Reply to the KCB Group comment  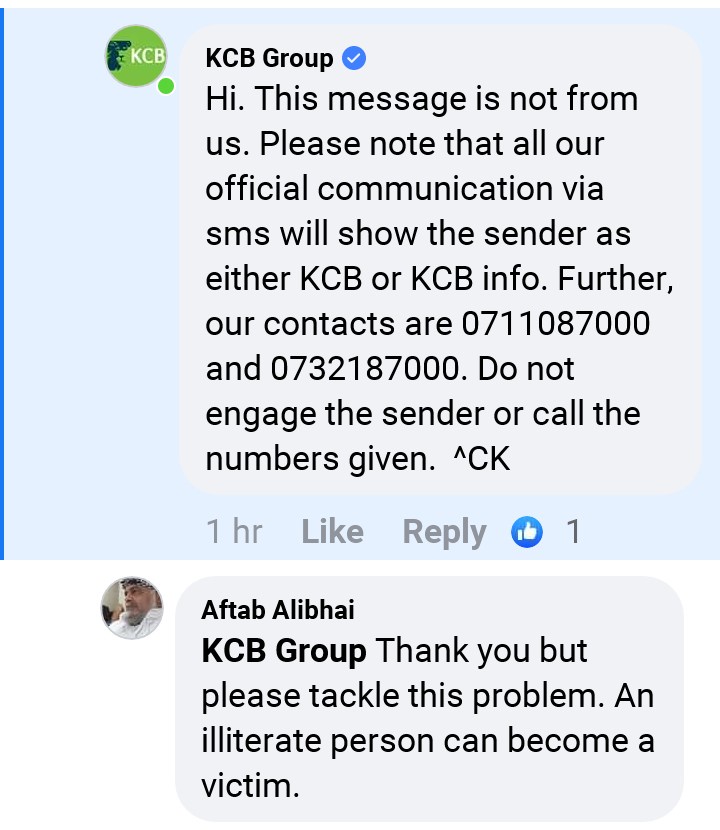[x=445, y=532]
